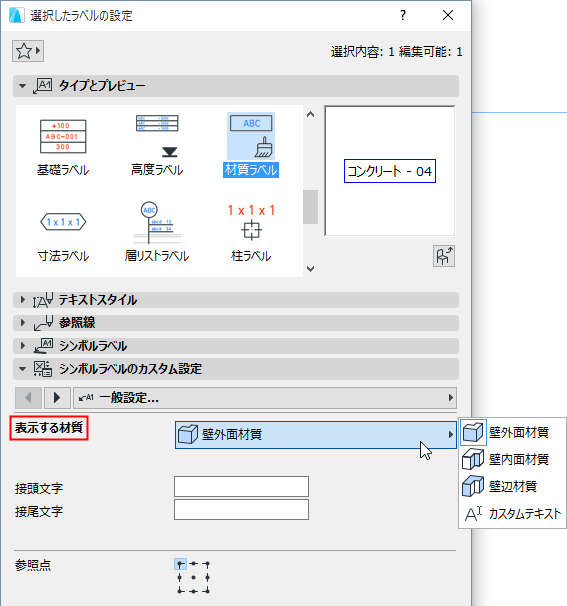Choose 壁辺材質 from the popup menu

[x=512, y=486]
